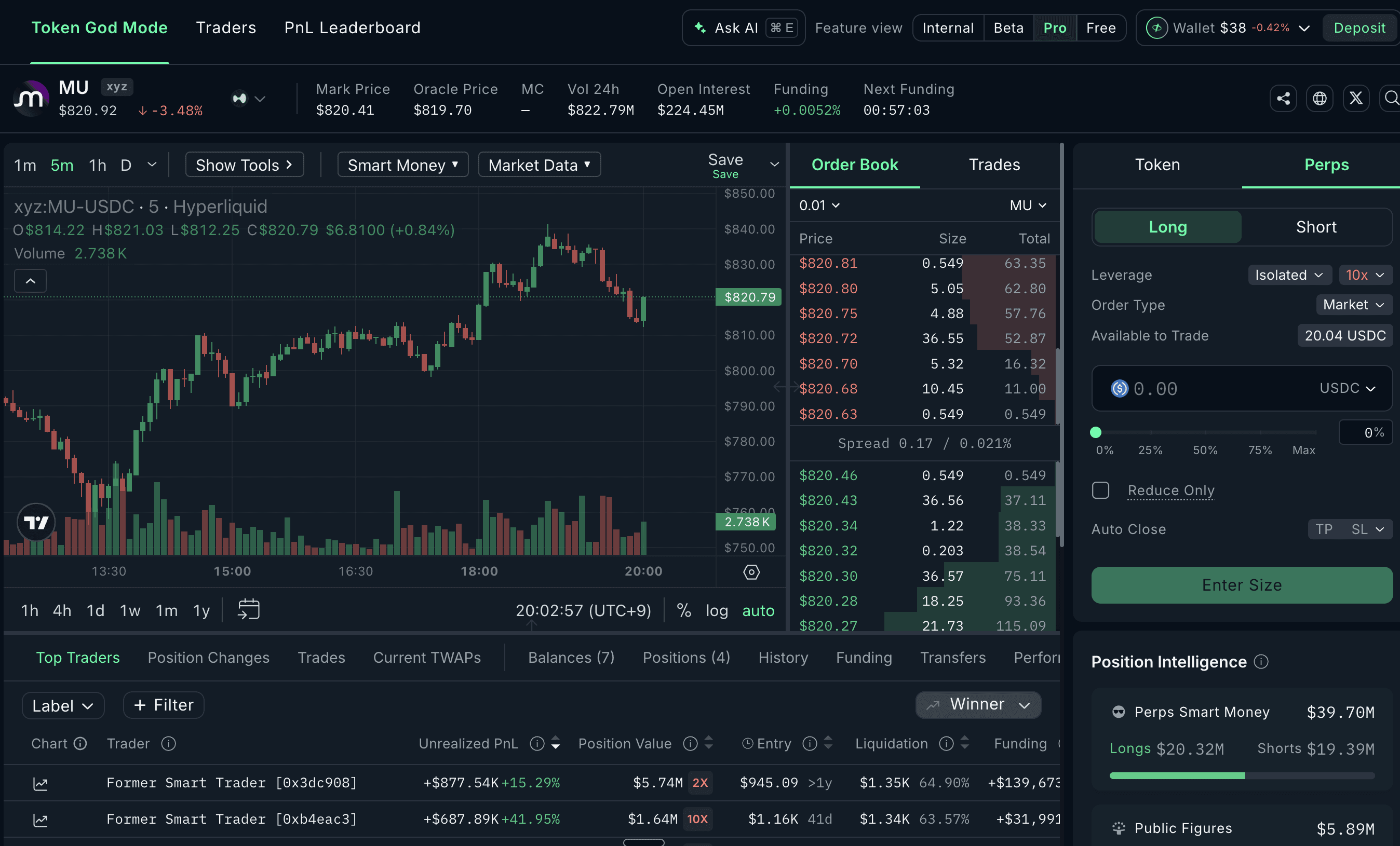Viewport: 1400px width, 846px height.
Task: Select the Long side toggle
Action: click(1167, 227)
